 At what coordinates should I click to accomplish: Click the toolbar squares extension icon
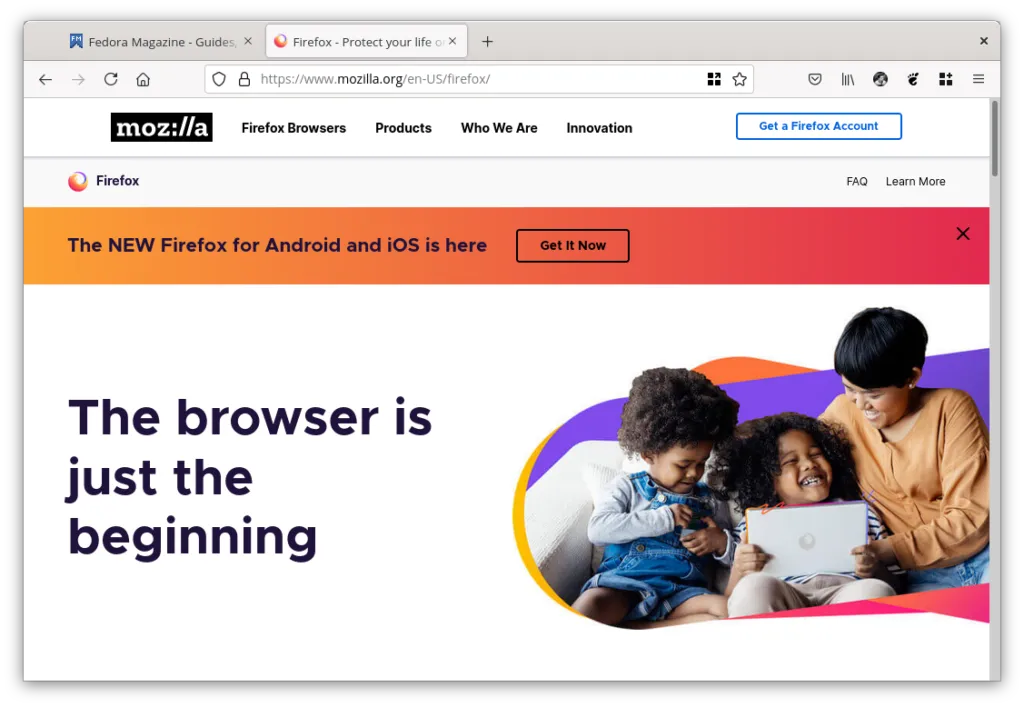click(946, 79)
